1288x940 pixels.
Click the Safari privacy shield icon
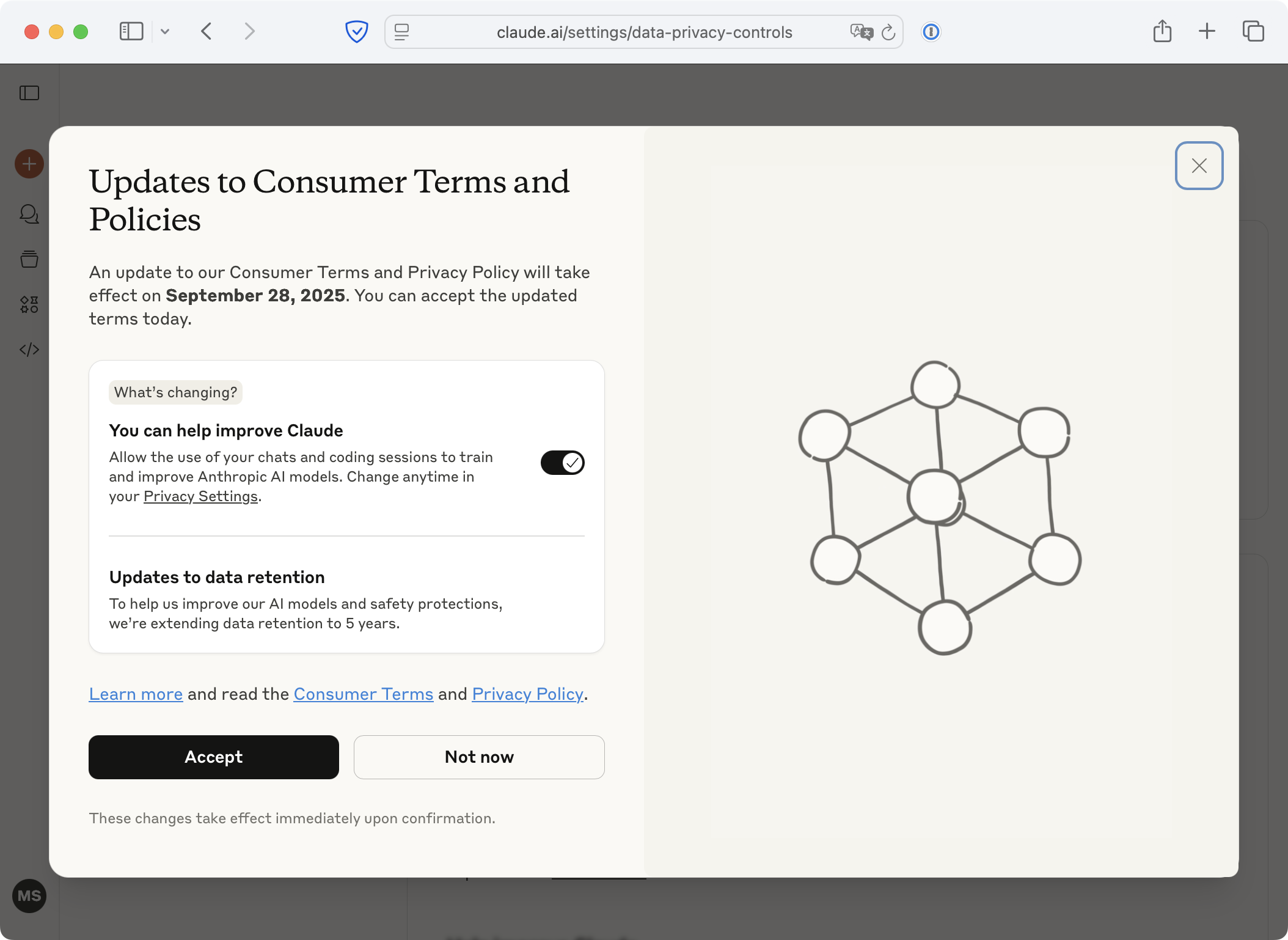[x=356, y=32]
